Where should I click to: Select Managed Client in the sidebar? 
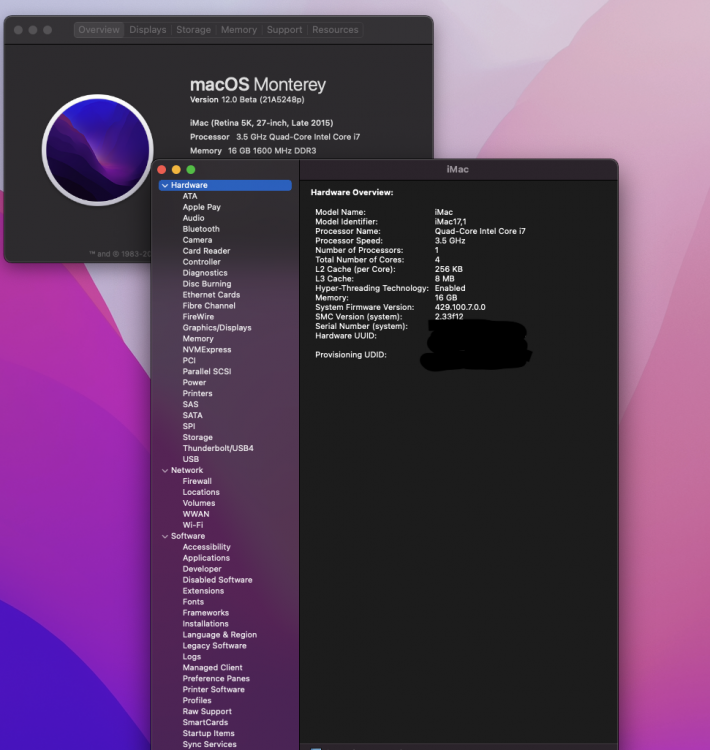tap(212, 668)
